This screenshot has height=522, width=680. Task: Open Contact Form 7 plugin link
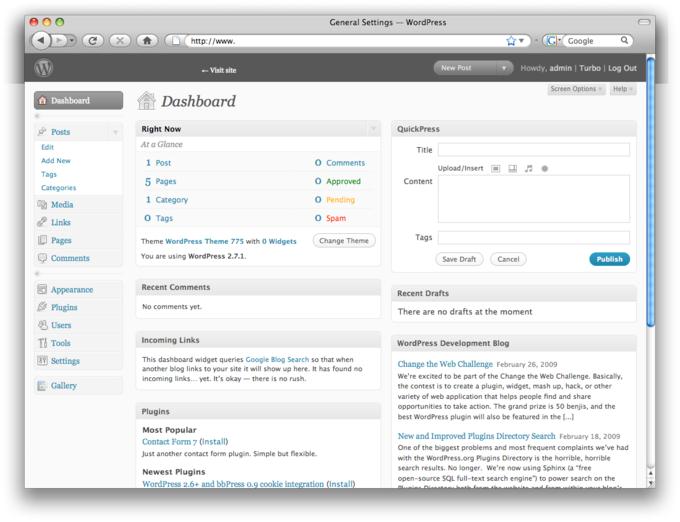click(170, 442)
